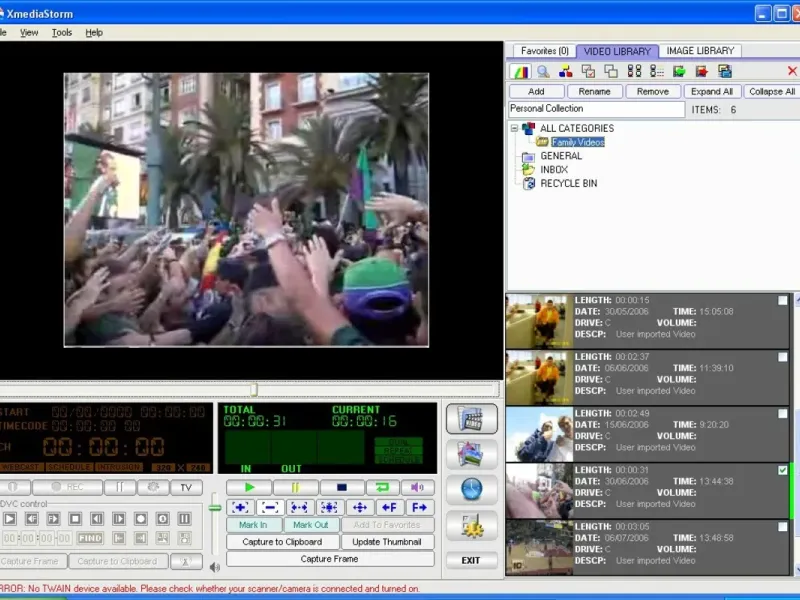800x600 pixels.
Task: Select the INBOX category
Action: 553,170
